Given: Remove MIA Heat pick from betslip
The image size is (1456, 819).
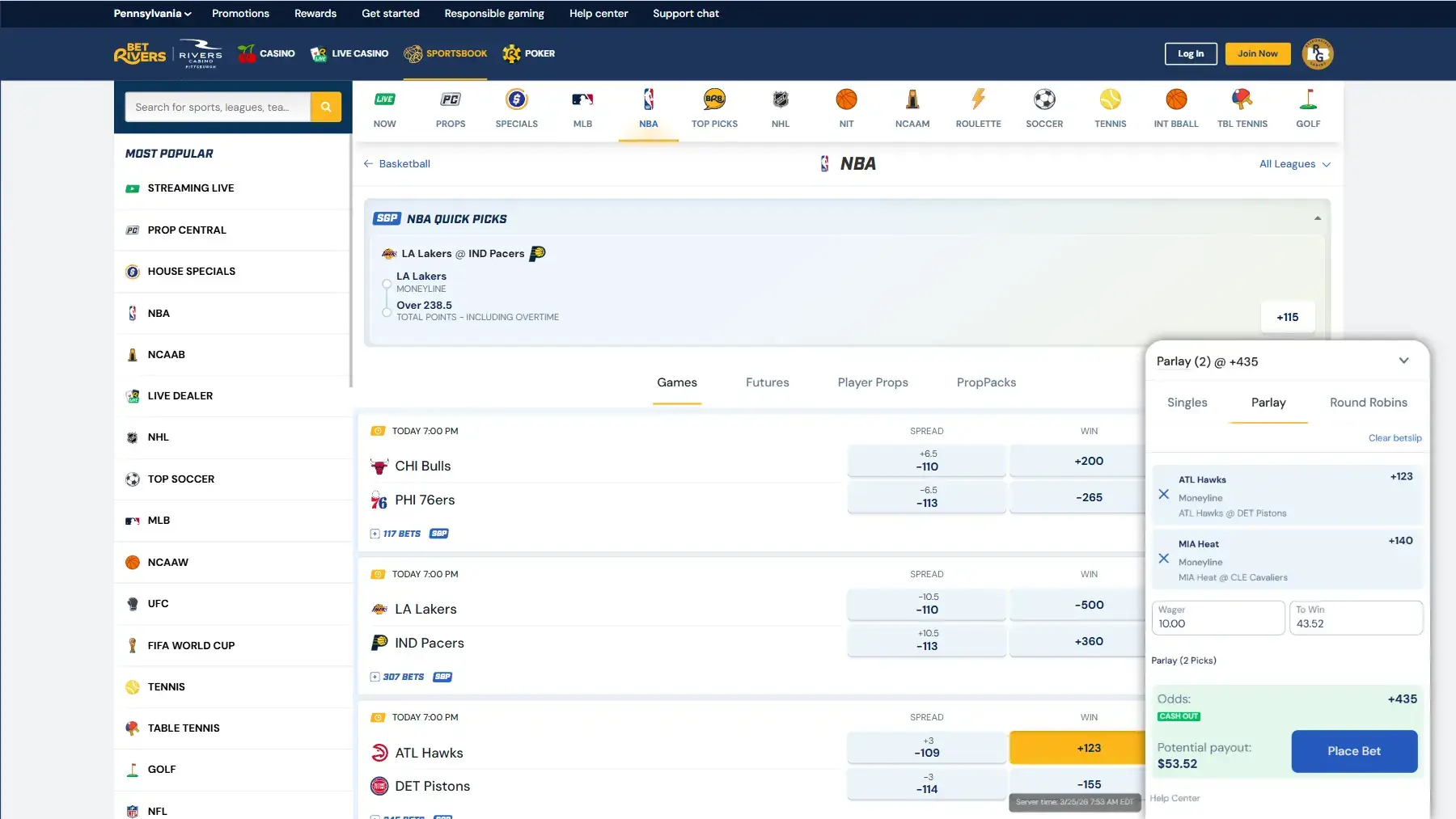Looking at the screenshot, I should tap(1163, 559).
